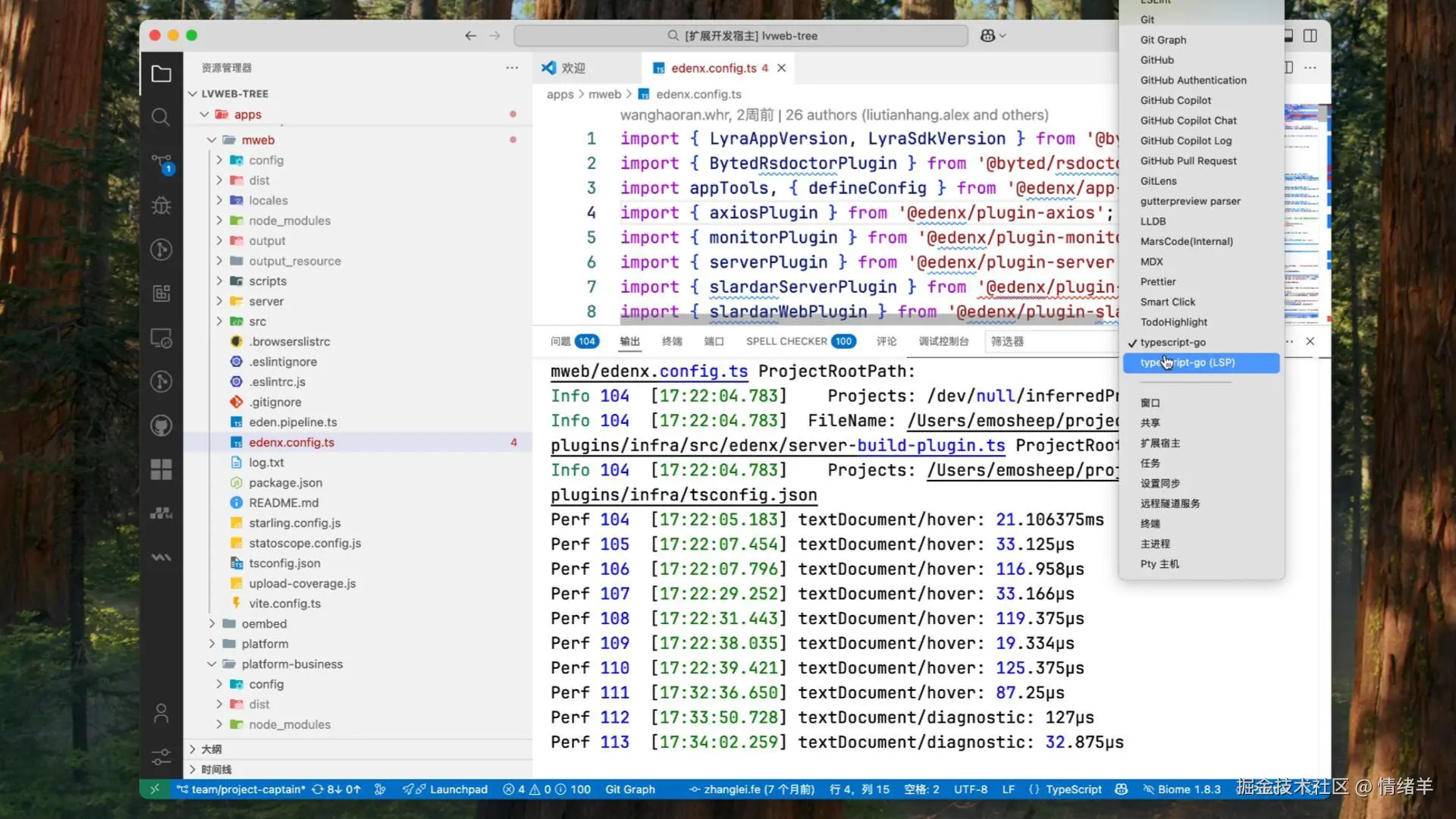Toggle the panel layout icon at top right
The height and width of the screenshot is (819, 1456).
[x=1287, y=35]
